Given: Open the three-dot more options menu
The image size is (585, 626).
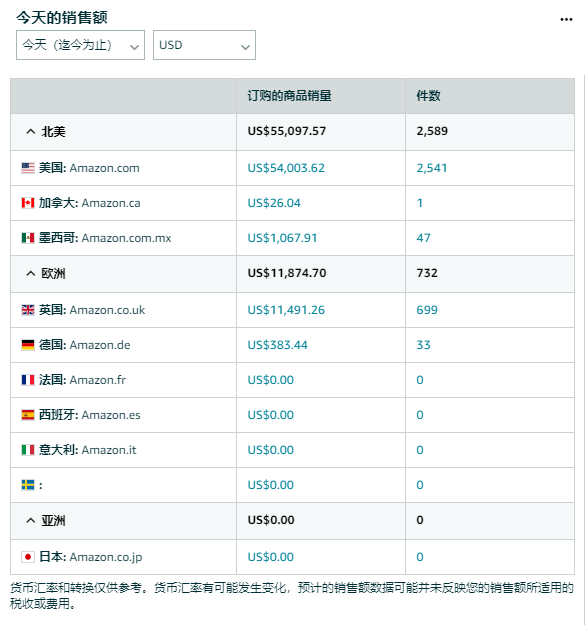Looking at the screenshot, I should tap(566, 19).
